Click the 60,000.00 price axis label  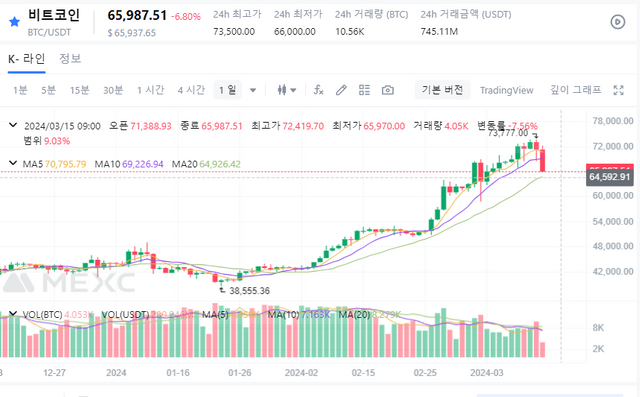pos(613,196)
